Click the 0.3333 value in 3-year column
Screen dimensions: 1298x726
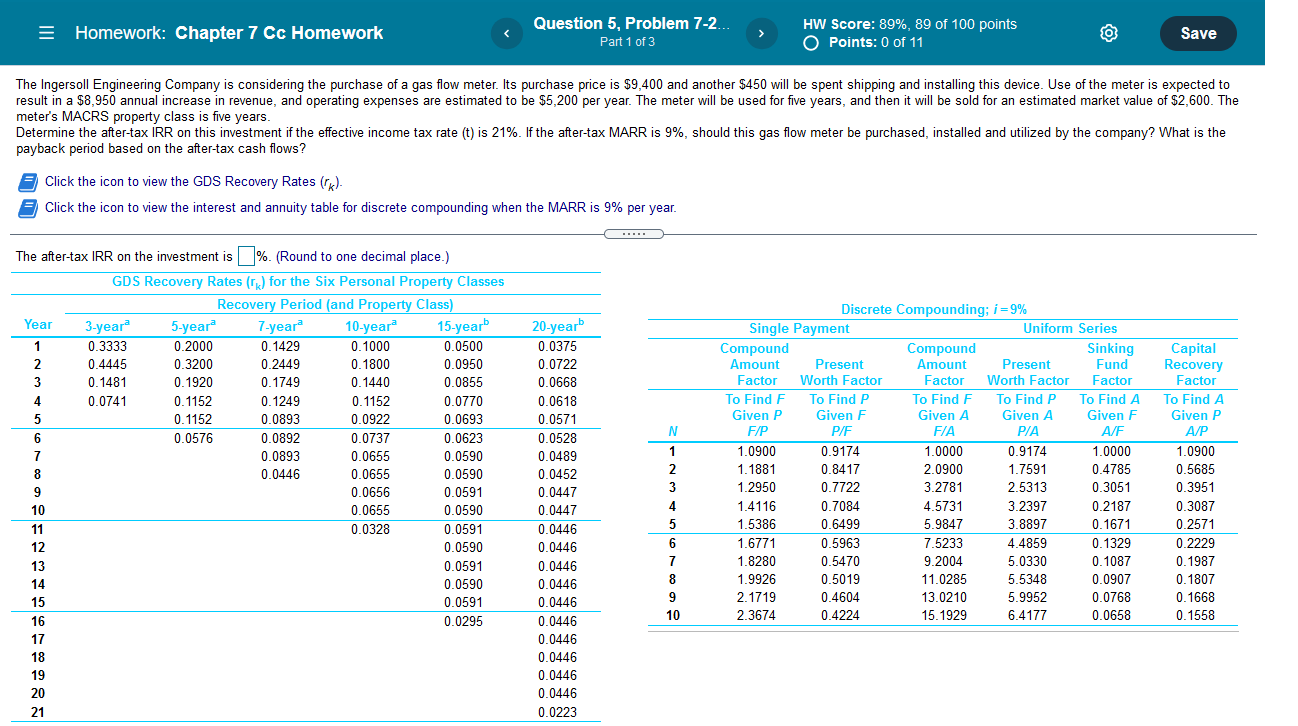tap(106, 346)
